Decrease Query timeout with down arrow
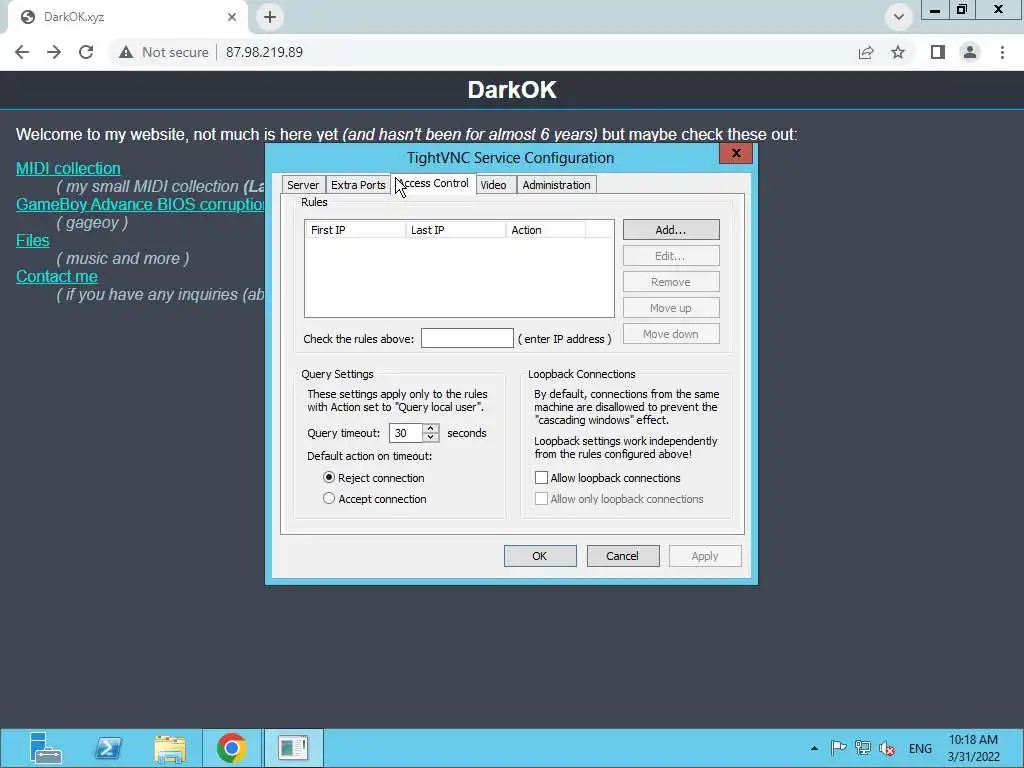Image resolution: width=1024 pixels, height=768 pixels. (x=430, y=438)
